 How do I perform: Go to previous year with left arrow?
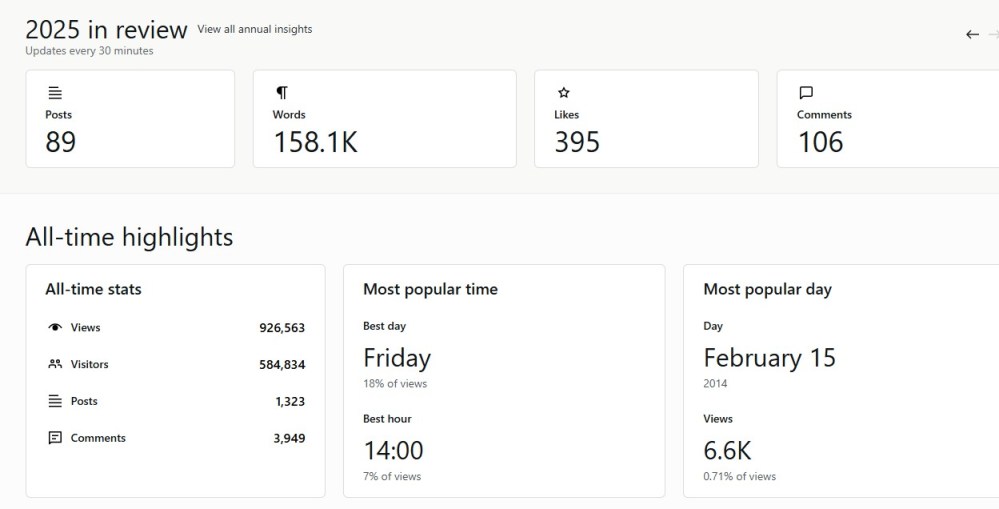(972, 34)
